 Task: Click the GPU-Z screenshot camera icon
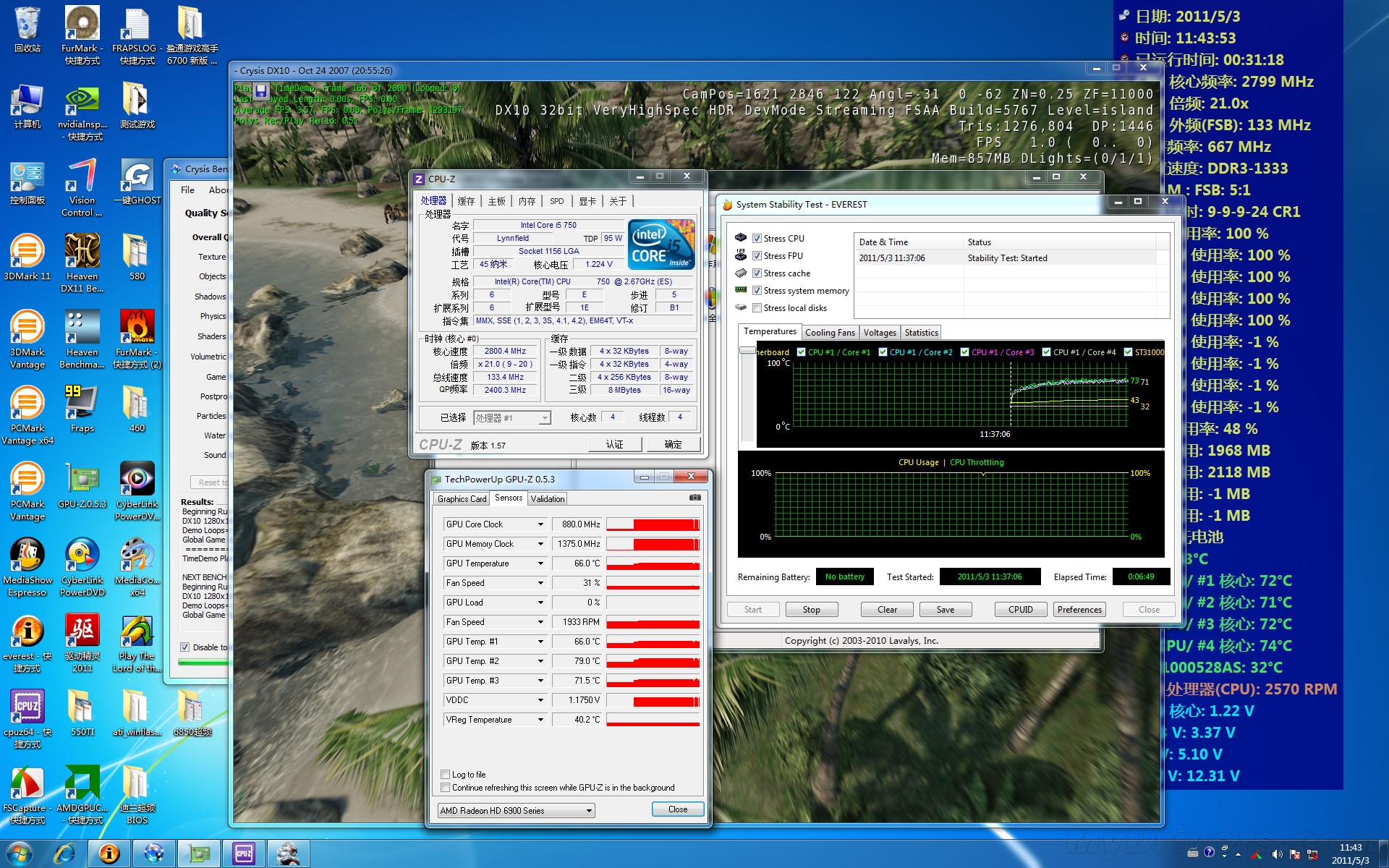click(x=694, y=498)
